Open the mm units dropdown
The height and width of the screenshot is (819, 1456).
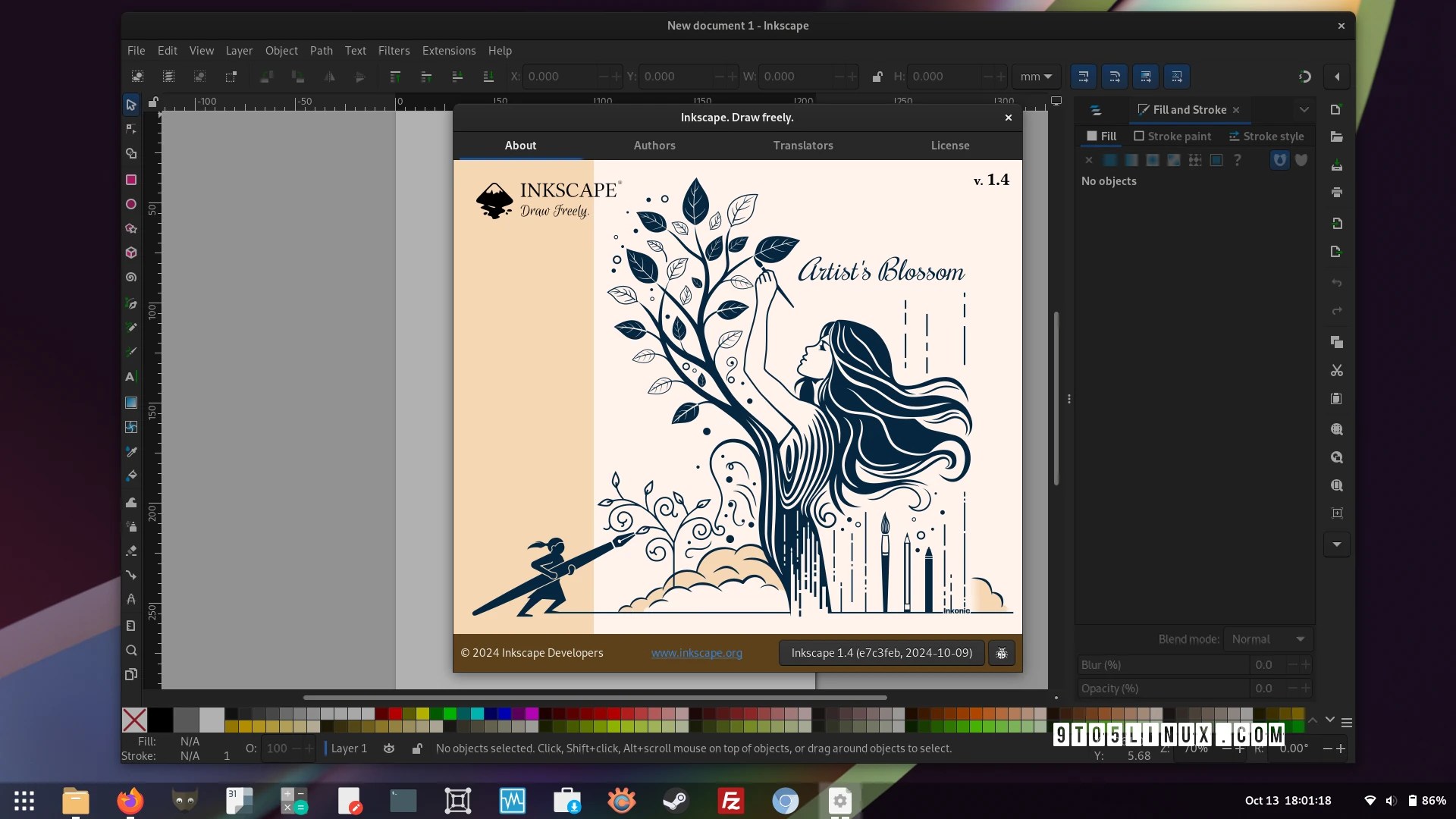[1036, 77]
